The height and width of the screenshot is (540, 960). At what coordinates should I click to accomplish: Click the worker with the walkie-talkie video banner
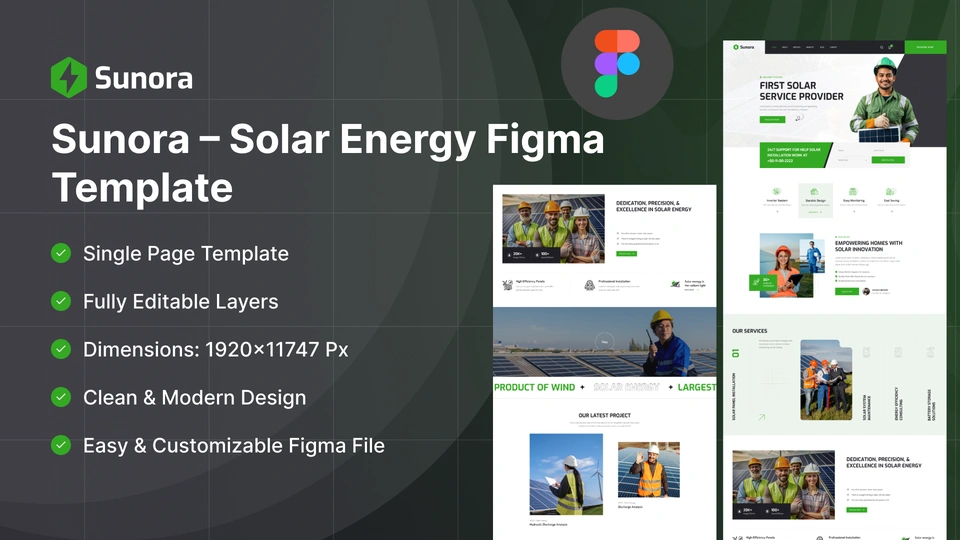point(604,342)
